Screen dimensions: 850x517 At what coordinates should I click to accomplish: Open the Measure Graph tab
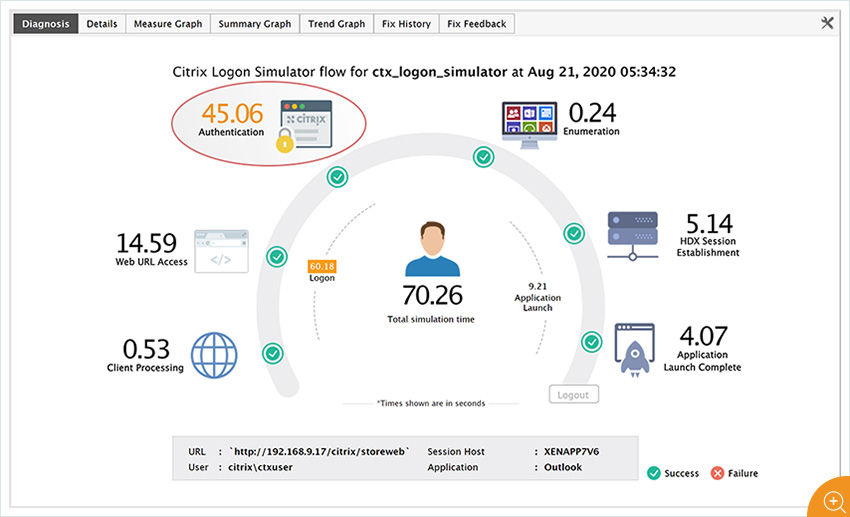click(x=168, y=24)
